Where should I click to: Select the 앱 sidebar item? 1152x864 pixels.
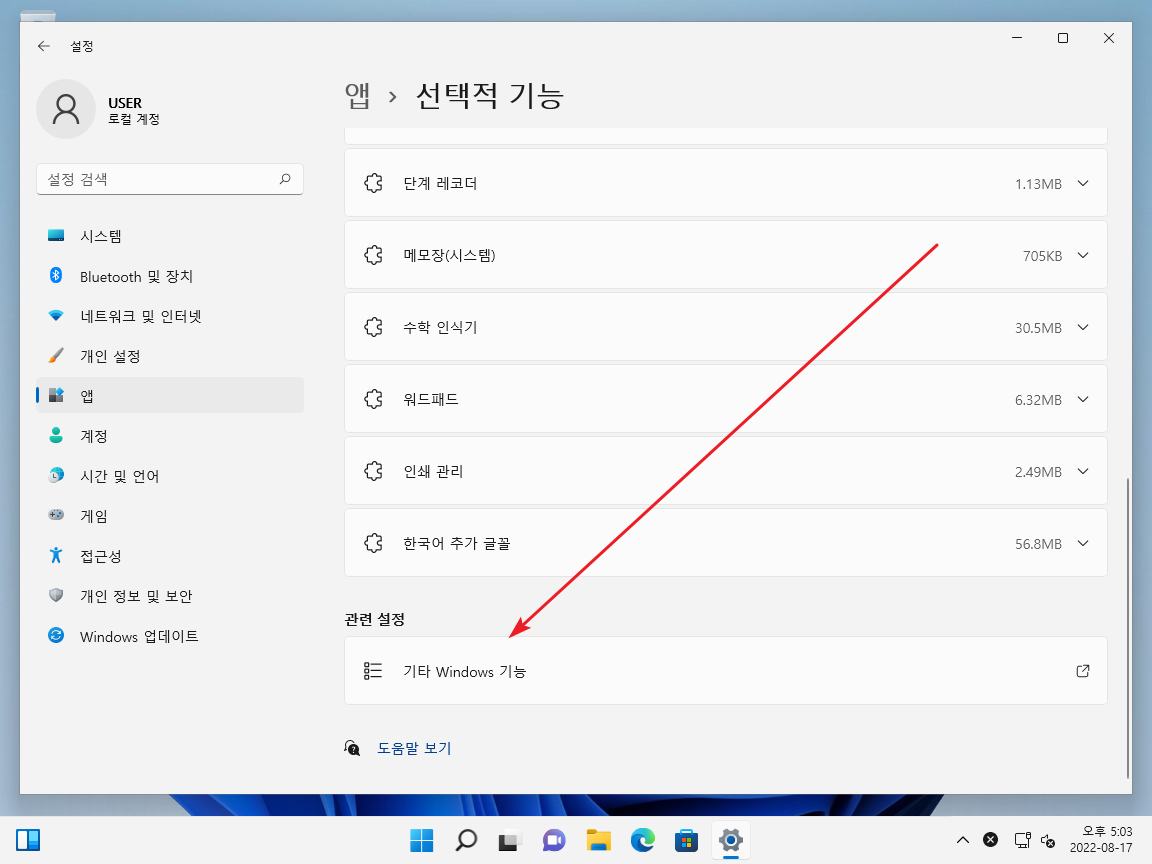[170, 396]
